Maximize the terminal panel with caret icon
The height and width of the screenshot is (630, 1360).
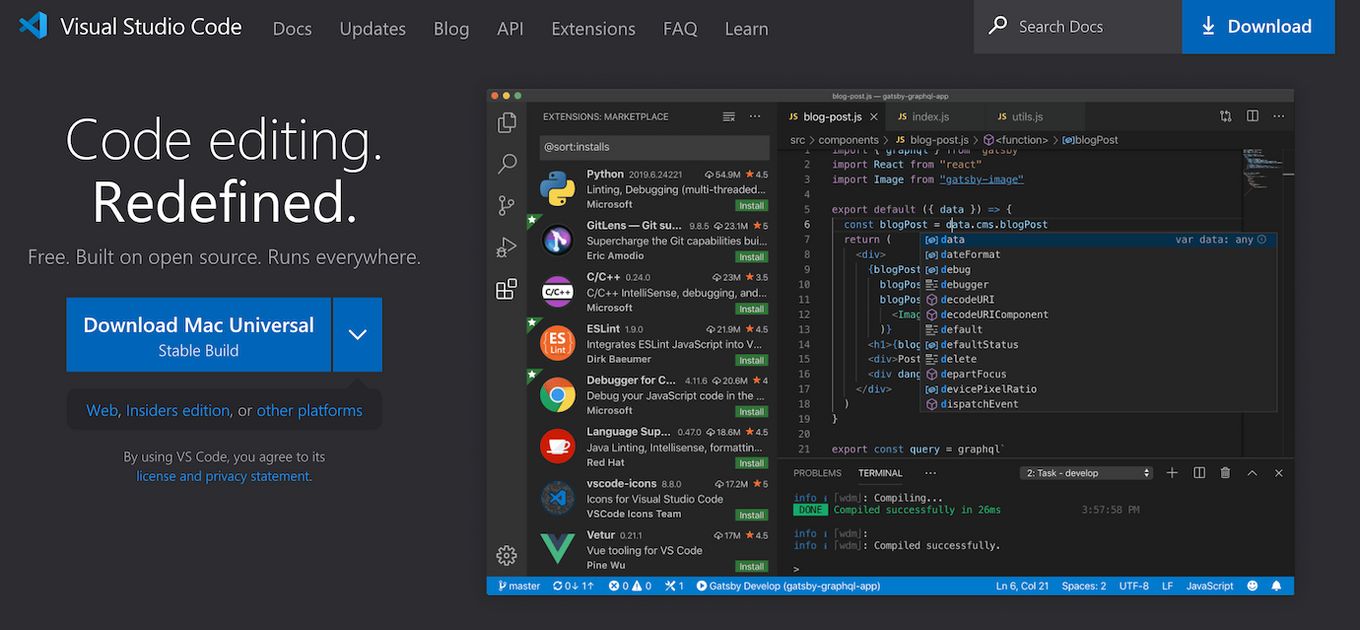(1252, 473)
